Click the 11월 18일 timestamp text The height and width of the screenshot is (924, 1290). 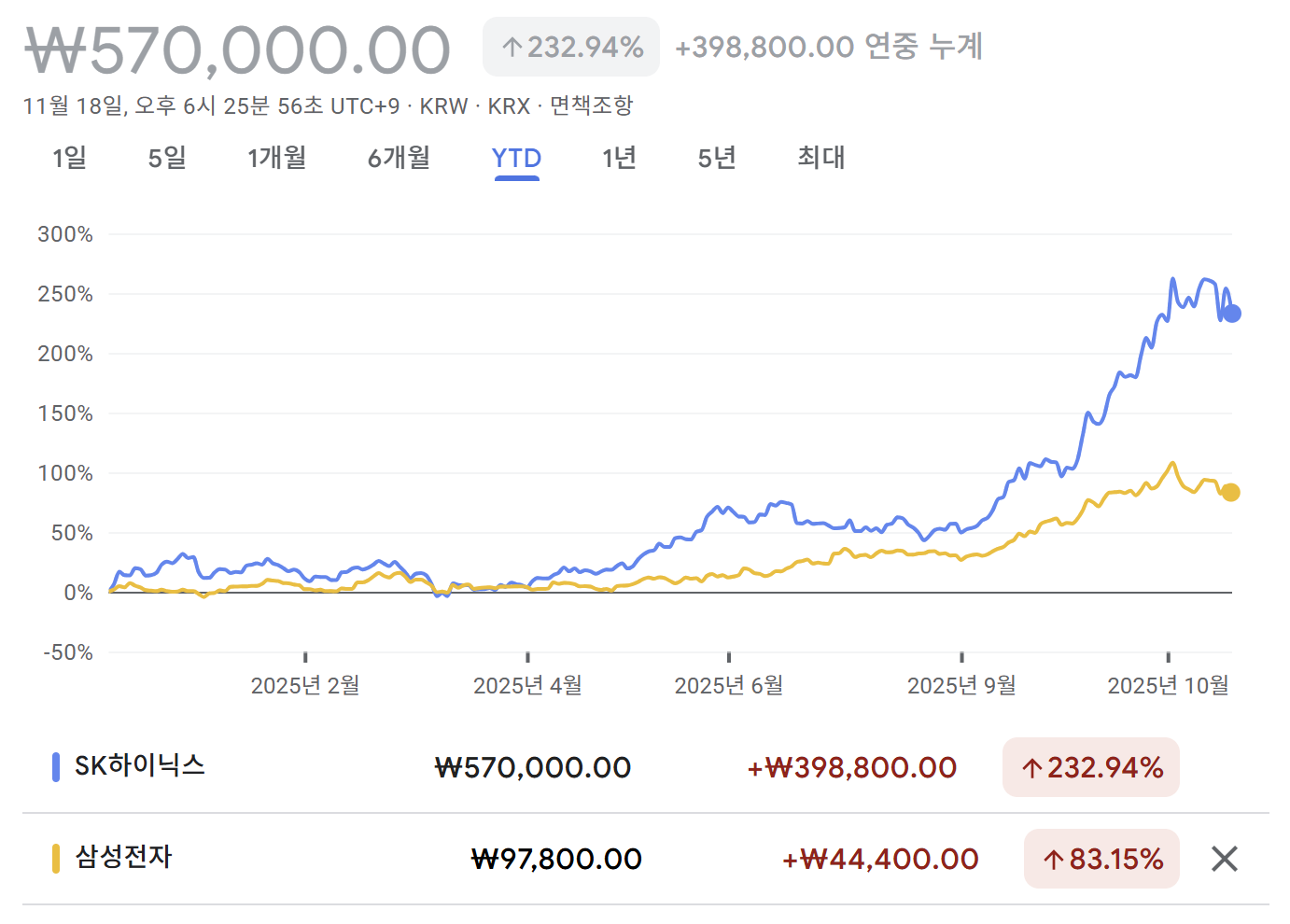point(211,105)
